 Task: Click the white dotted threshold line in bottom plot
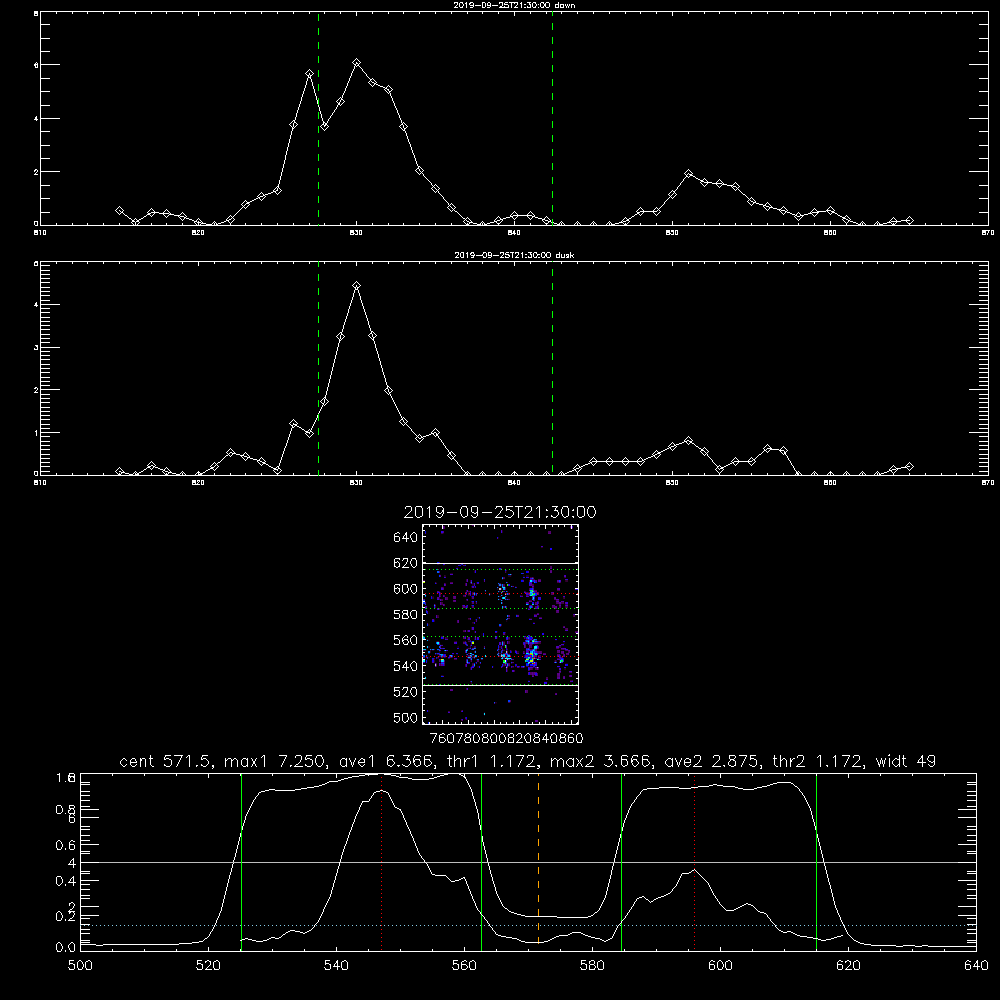528,925
